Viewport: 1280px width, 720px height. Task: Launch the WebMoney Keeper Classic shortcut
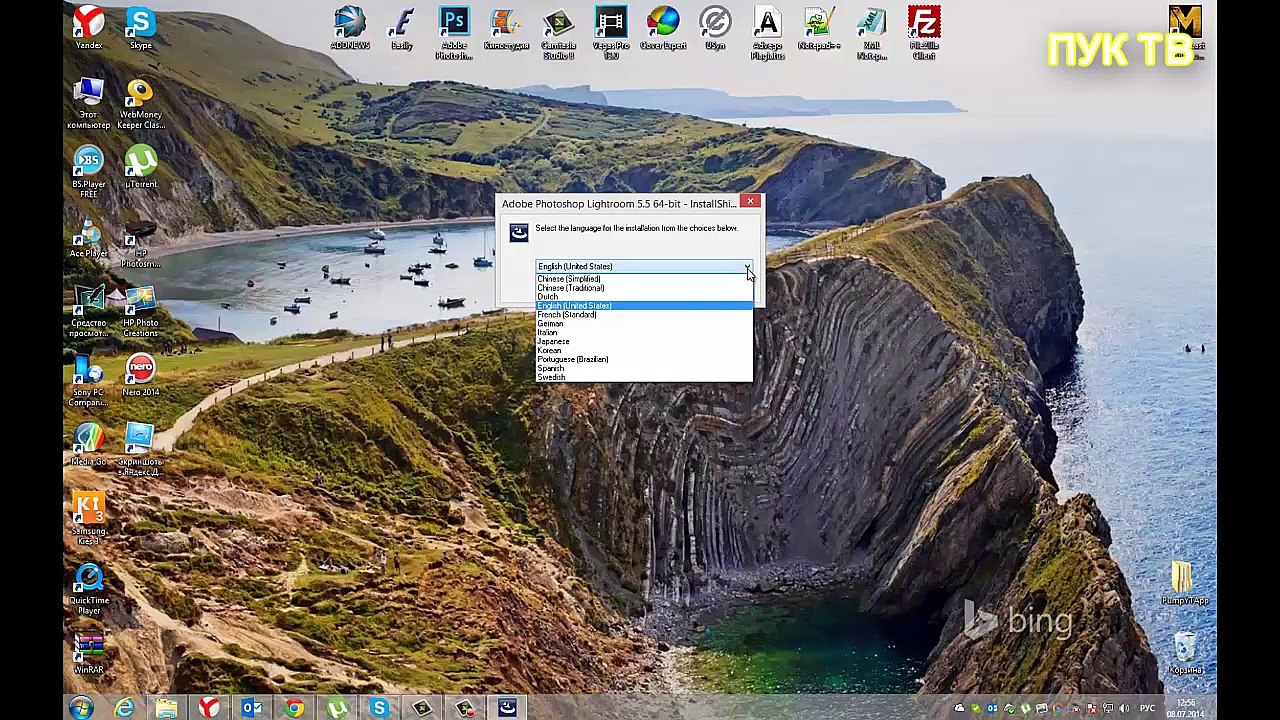pyautogui.click(x=141, y=103)
